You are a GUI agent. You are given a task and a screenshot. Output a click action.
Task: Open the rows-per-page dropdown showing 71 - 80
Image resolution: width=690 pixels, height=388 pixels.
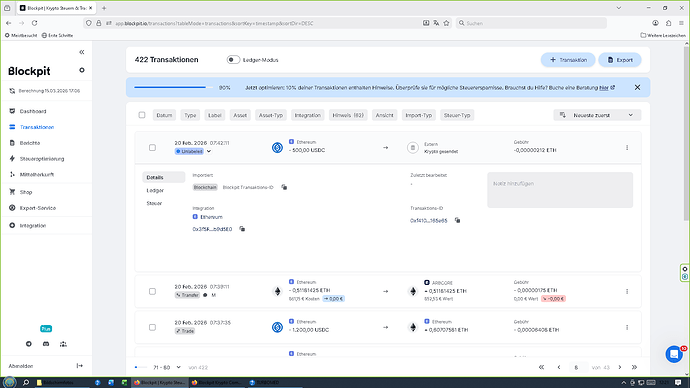coord(167,367)
